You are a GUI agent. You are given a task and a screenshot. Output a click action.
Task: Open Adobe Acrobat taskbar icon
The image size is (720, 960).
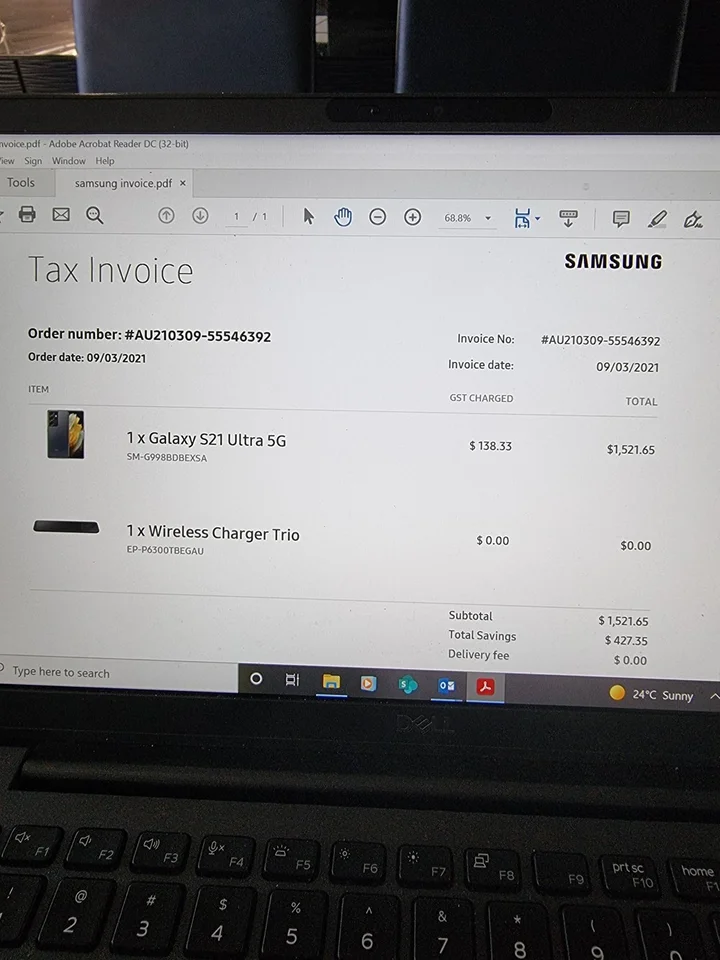coord(486,687)
